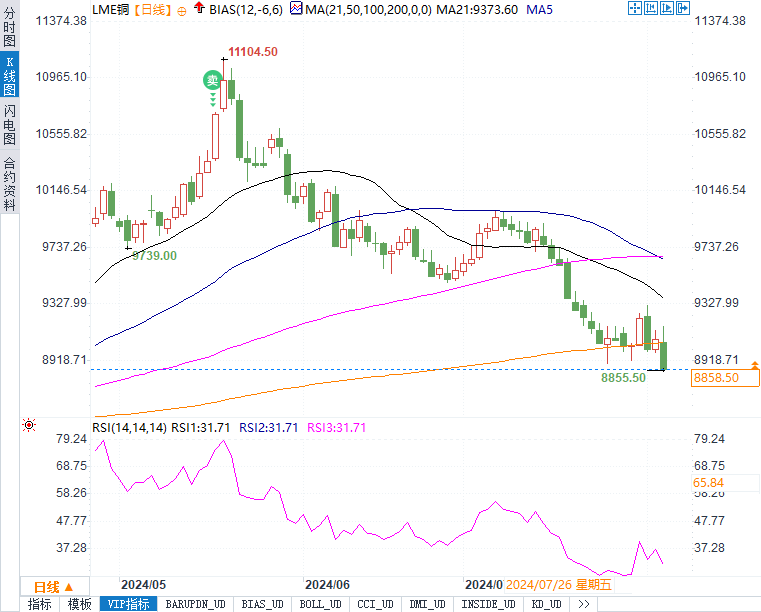Image resolution: width=761 pixels, height=612 pixels.
Task: Apply the INSIDE_UD indicator
Action: tap(488, 604)
